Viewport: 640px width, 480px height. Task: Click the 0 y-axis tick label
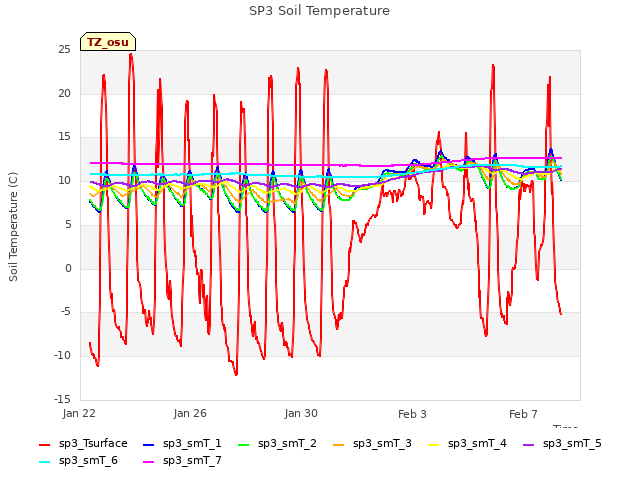tap(68, 269)
